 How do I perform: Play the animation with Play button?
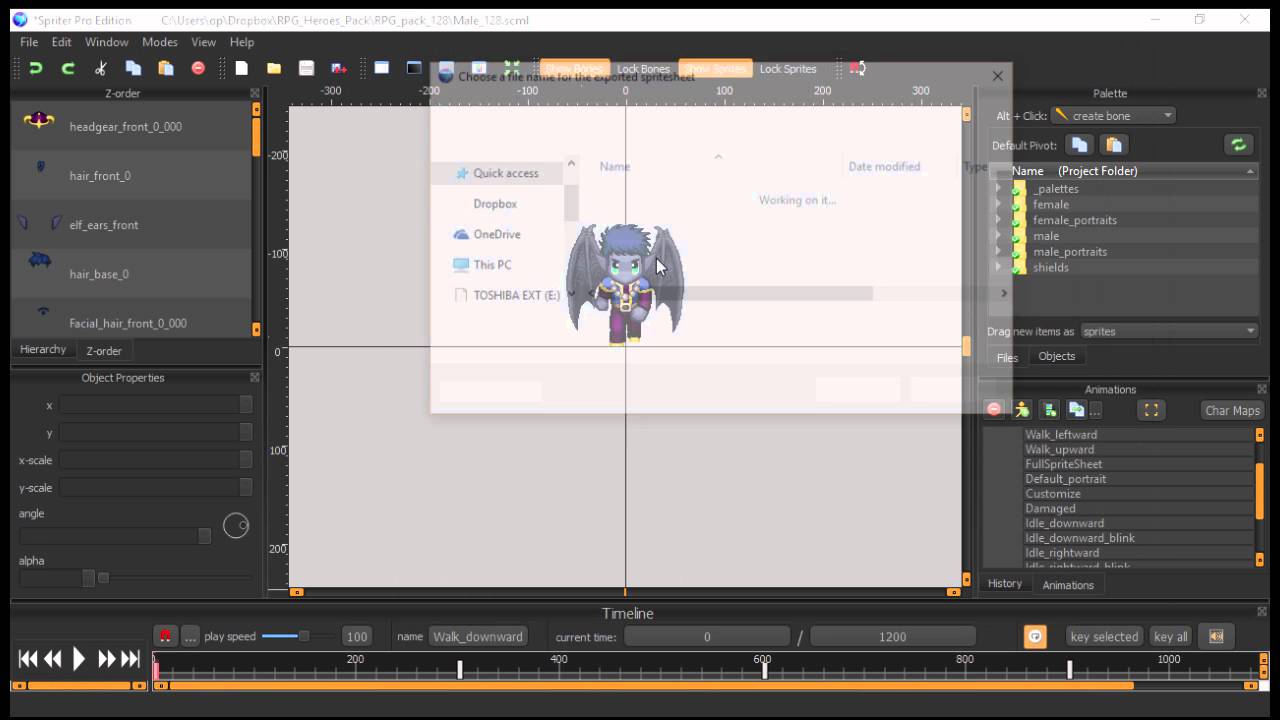click(x=79, y=659)
